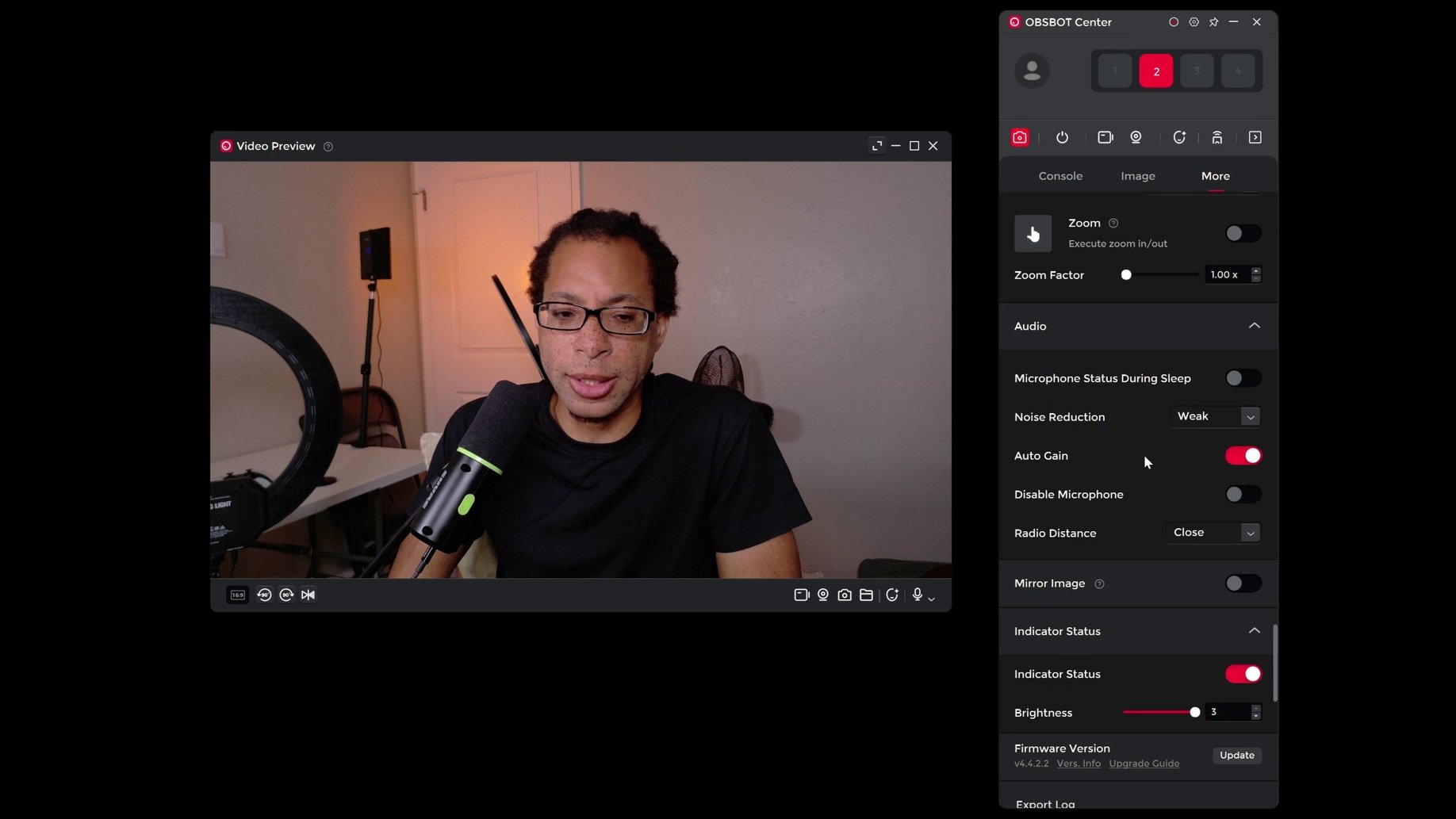
Task: Toggle Microphone Status During Sleep
Action: point(1242,378)
